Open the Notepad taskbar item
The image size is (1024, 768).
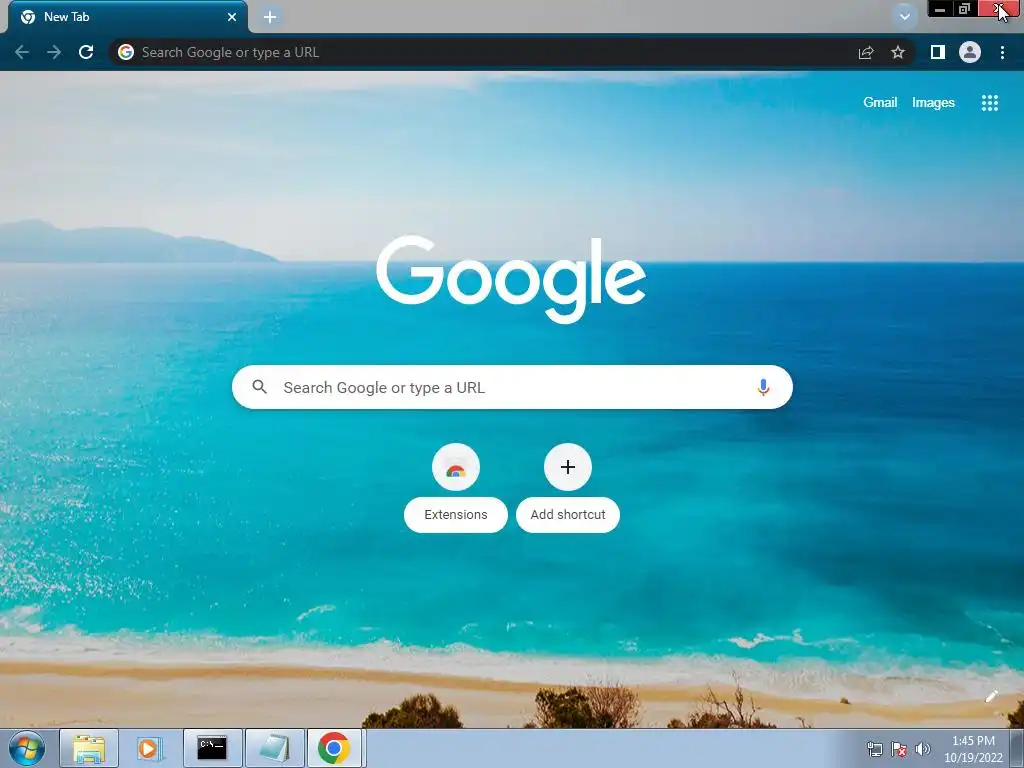click(x=274, y=748)
